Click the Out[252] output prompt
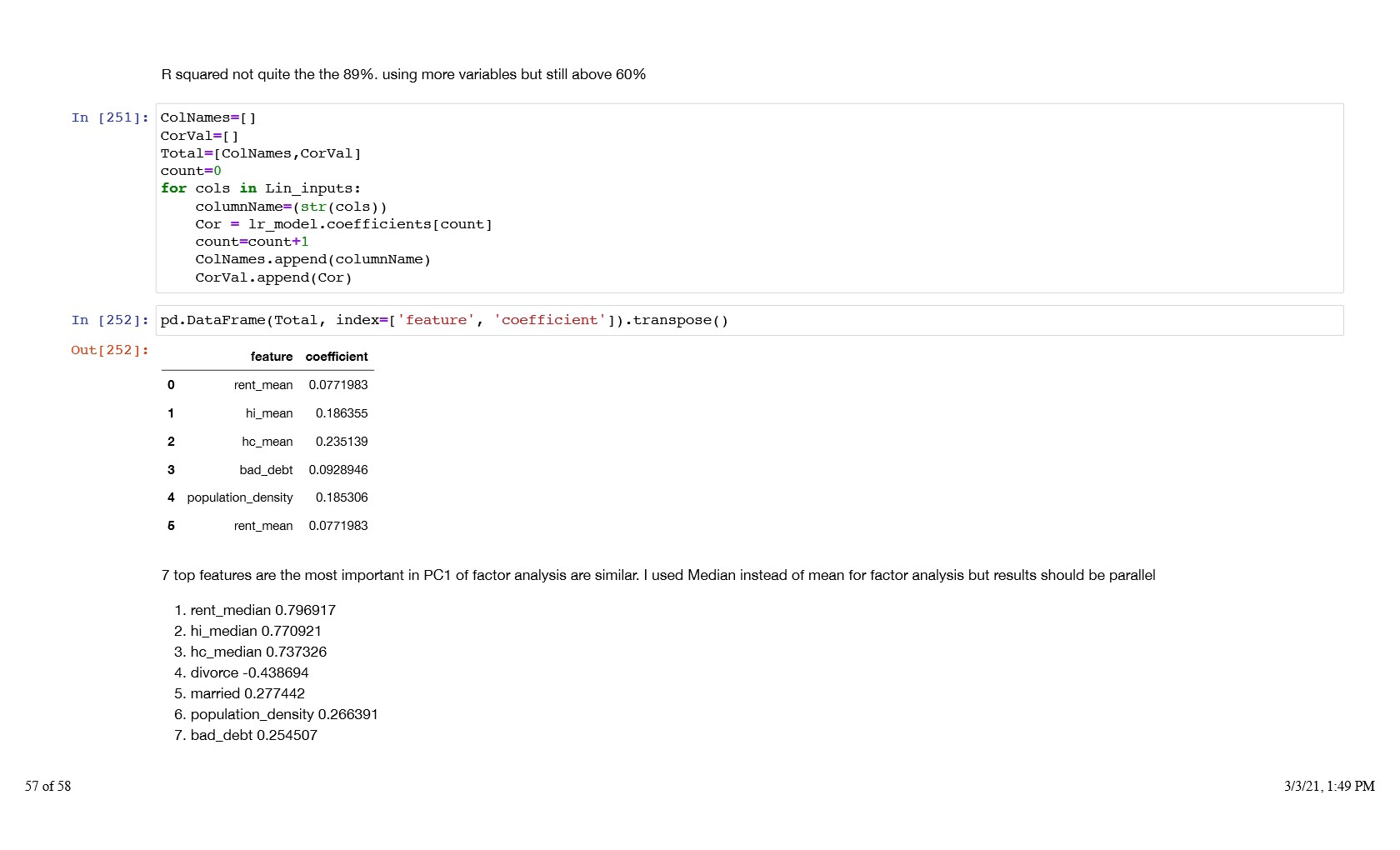 pos(109,350)
